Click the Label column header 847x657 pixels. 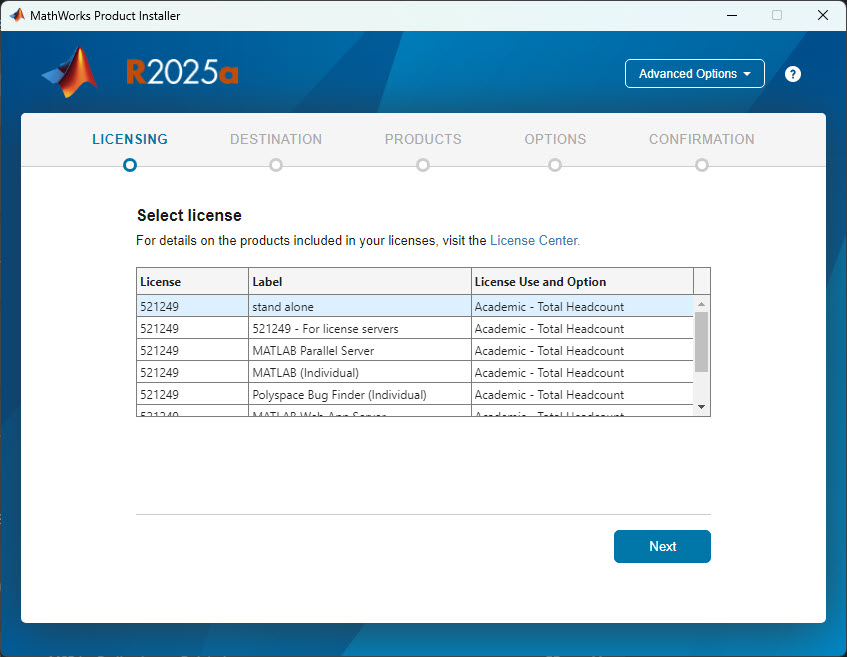coord(360,281)
